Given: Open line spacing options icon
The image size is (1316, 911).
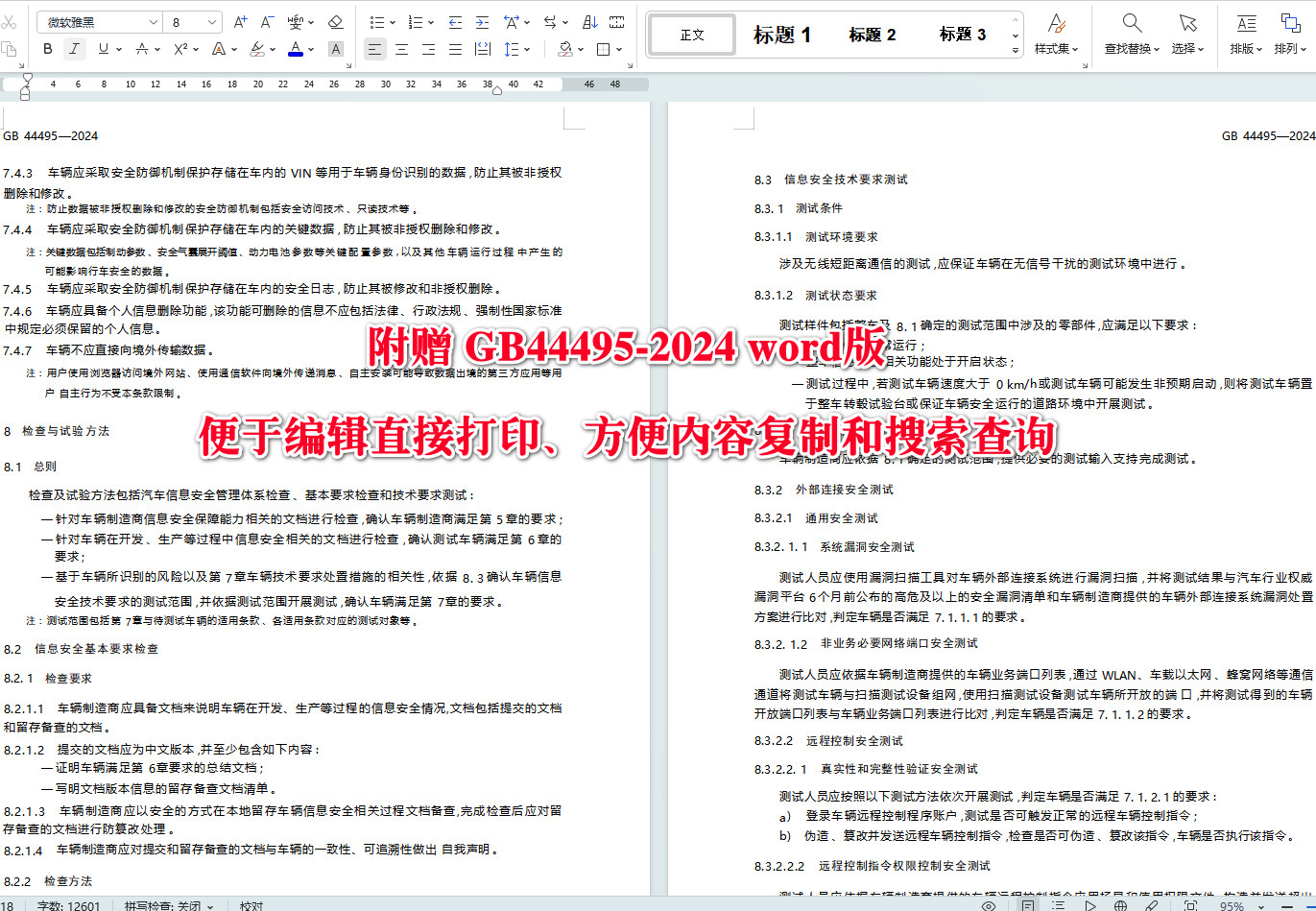Looking at the screenshot, I should (x=511, y=49).
